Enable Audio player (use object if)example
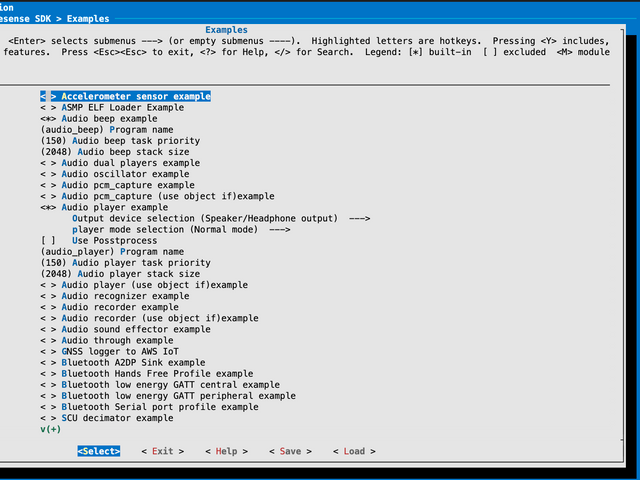 pyautogui.click(x=144, y=285)
